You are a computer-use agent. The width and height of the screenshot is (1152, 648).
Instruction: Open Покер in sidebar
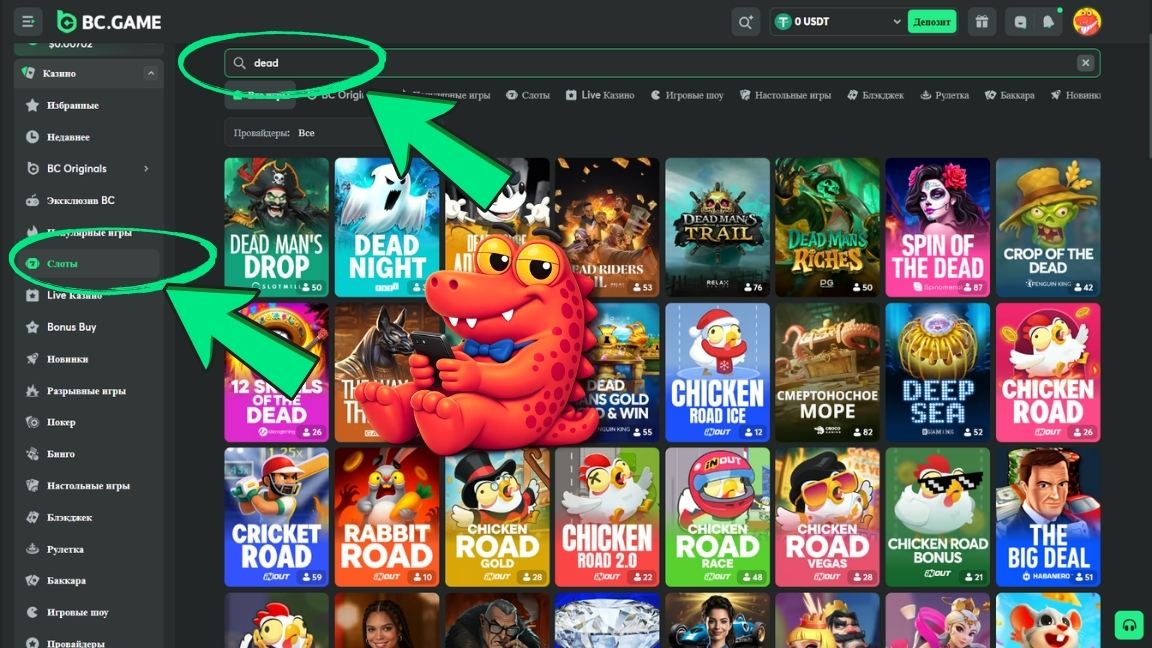click(87, 422)
